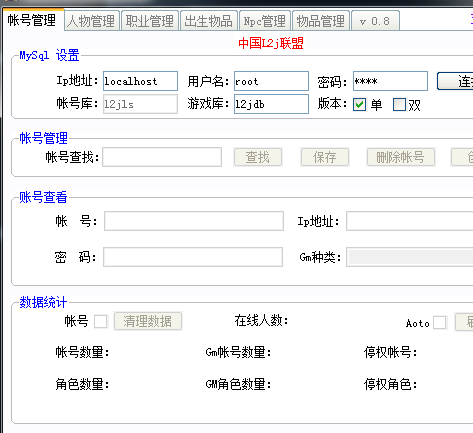Click the 帐号 field in 账号查看
The width and height of the screenshot is (473, 433).
(x=194, y=221)
